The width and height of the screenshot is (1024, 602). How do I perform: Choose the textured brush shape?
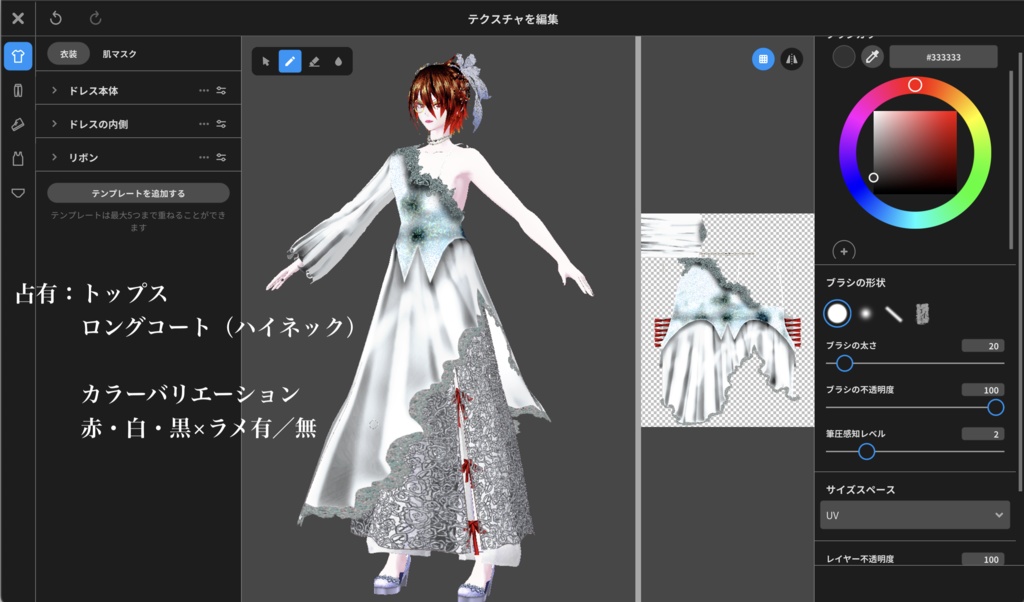coord(922,314)
